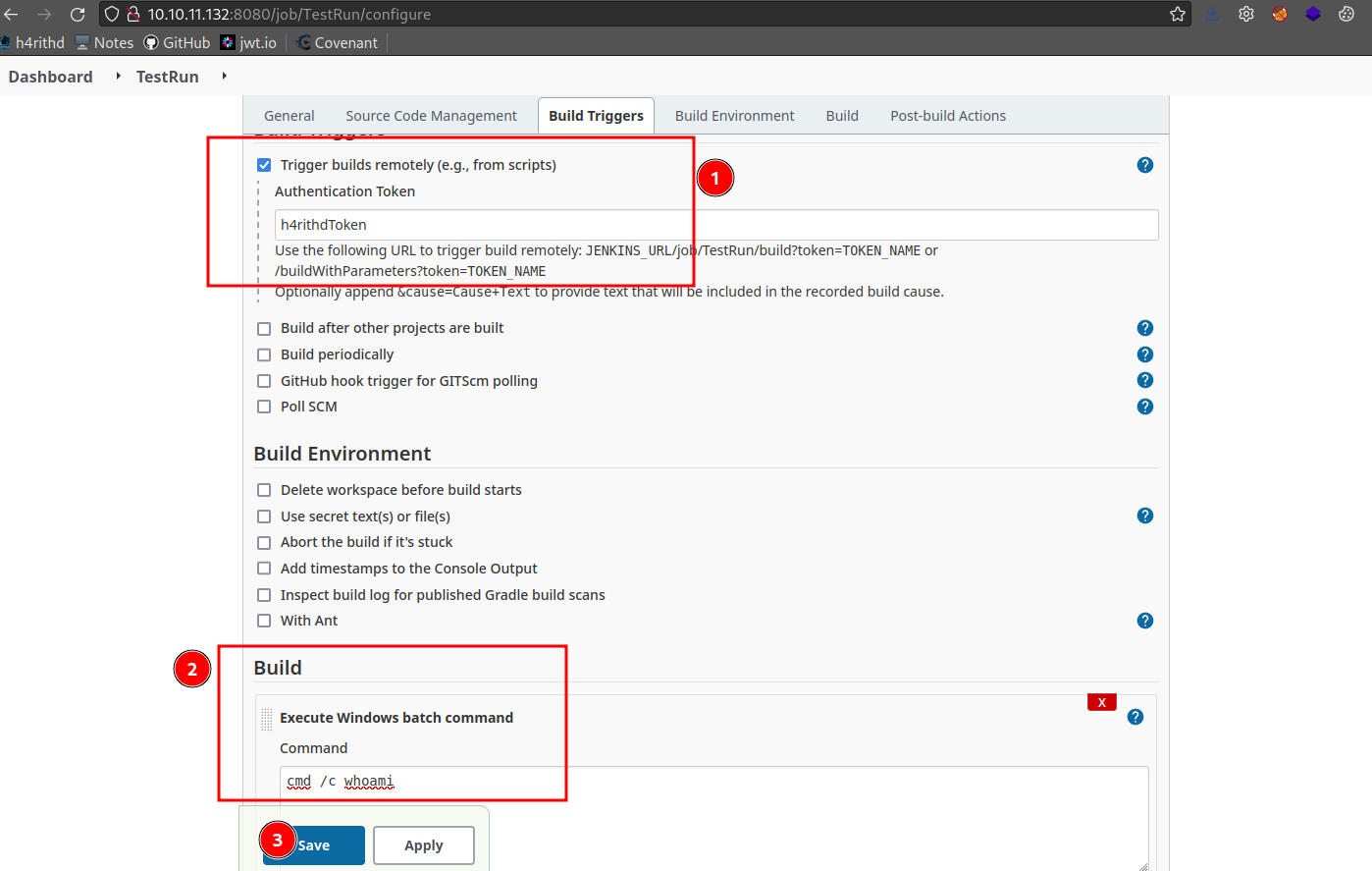
Task: Apply the configuration changes
Action: pos(424,845)
